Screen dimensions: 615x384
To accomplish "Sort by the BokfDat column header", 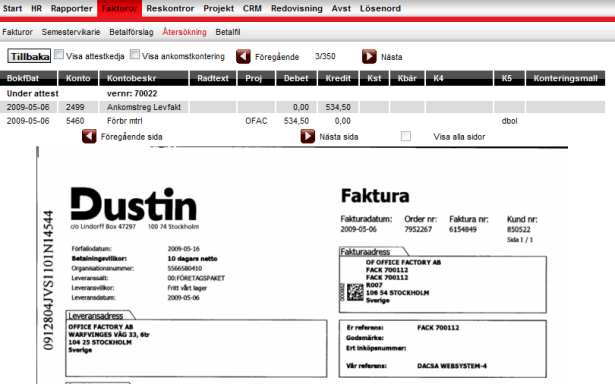I will [x=29, y=78].
